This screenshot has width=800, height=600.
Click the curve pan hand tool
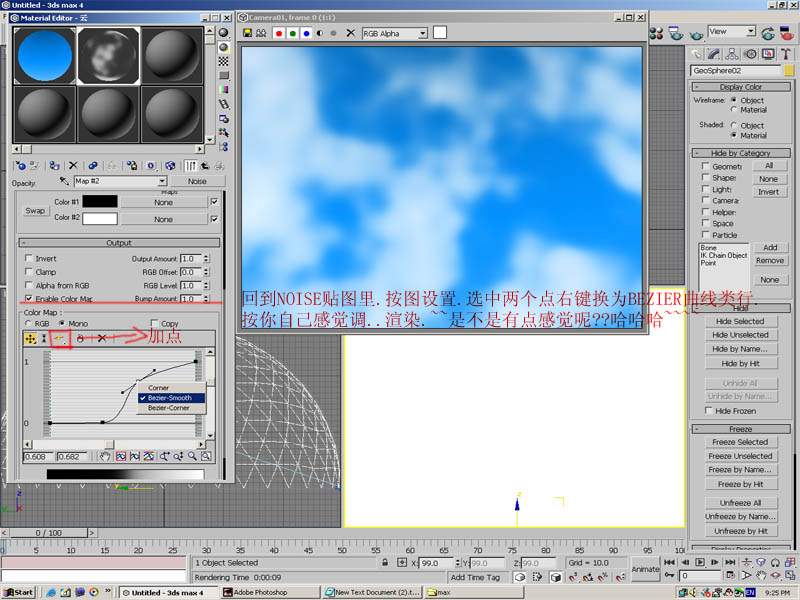click(x=106, y=456)
